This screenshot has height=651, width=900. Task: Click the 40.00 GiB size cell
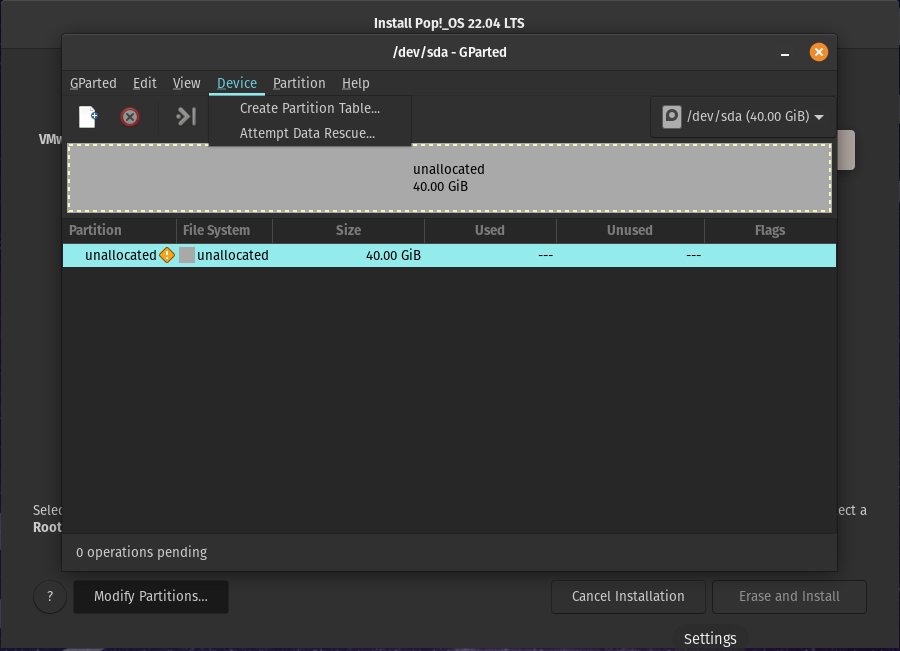click(x=393, y=255)
